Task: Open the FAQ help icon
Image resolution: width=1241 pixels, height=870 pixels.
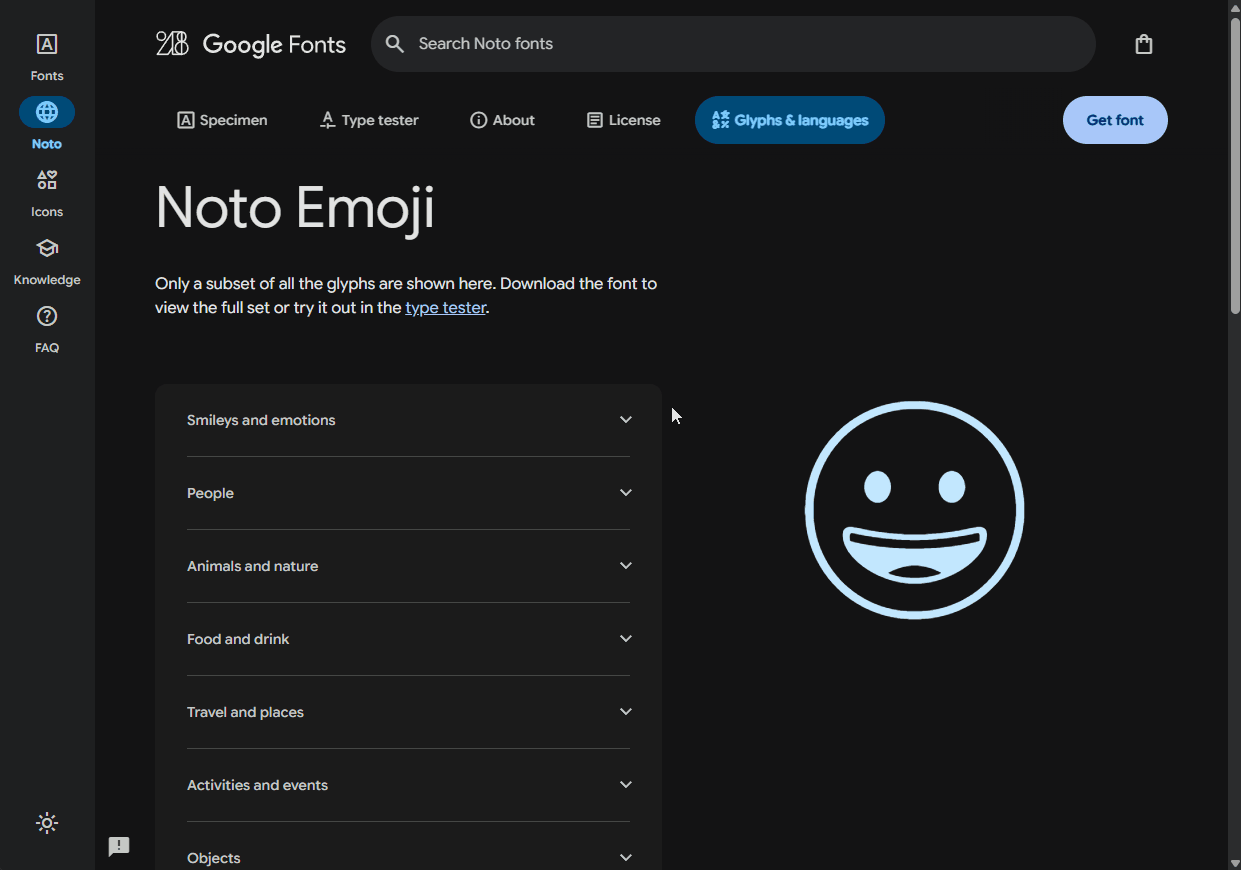Action: pos(47,317)
